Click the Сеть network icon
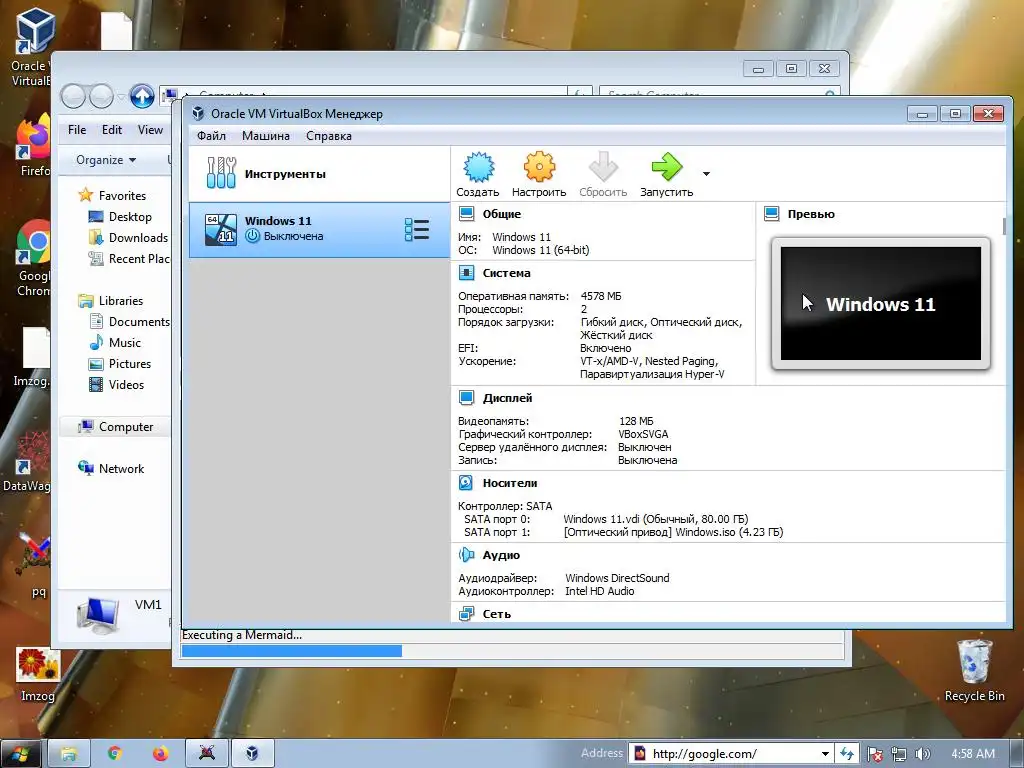1024x768 pixels. [x=466, y=613]
